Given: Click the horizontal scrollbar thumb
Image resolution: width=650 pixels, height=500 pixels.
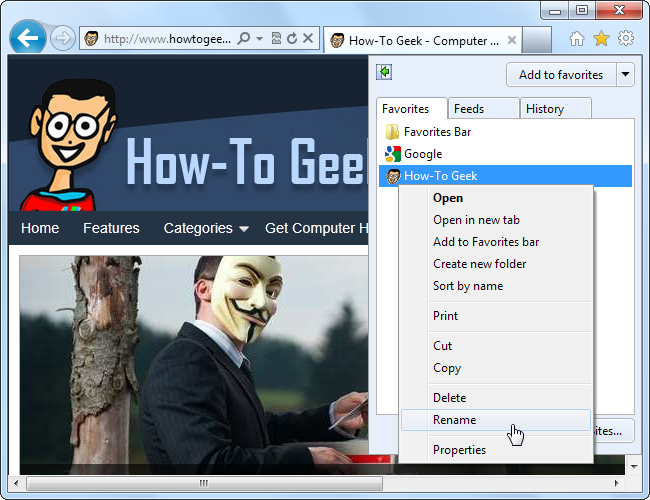Looking at the screenshot, I should pyautogui.click(x=204, y=483).
